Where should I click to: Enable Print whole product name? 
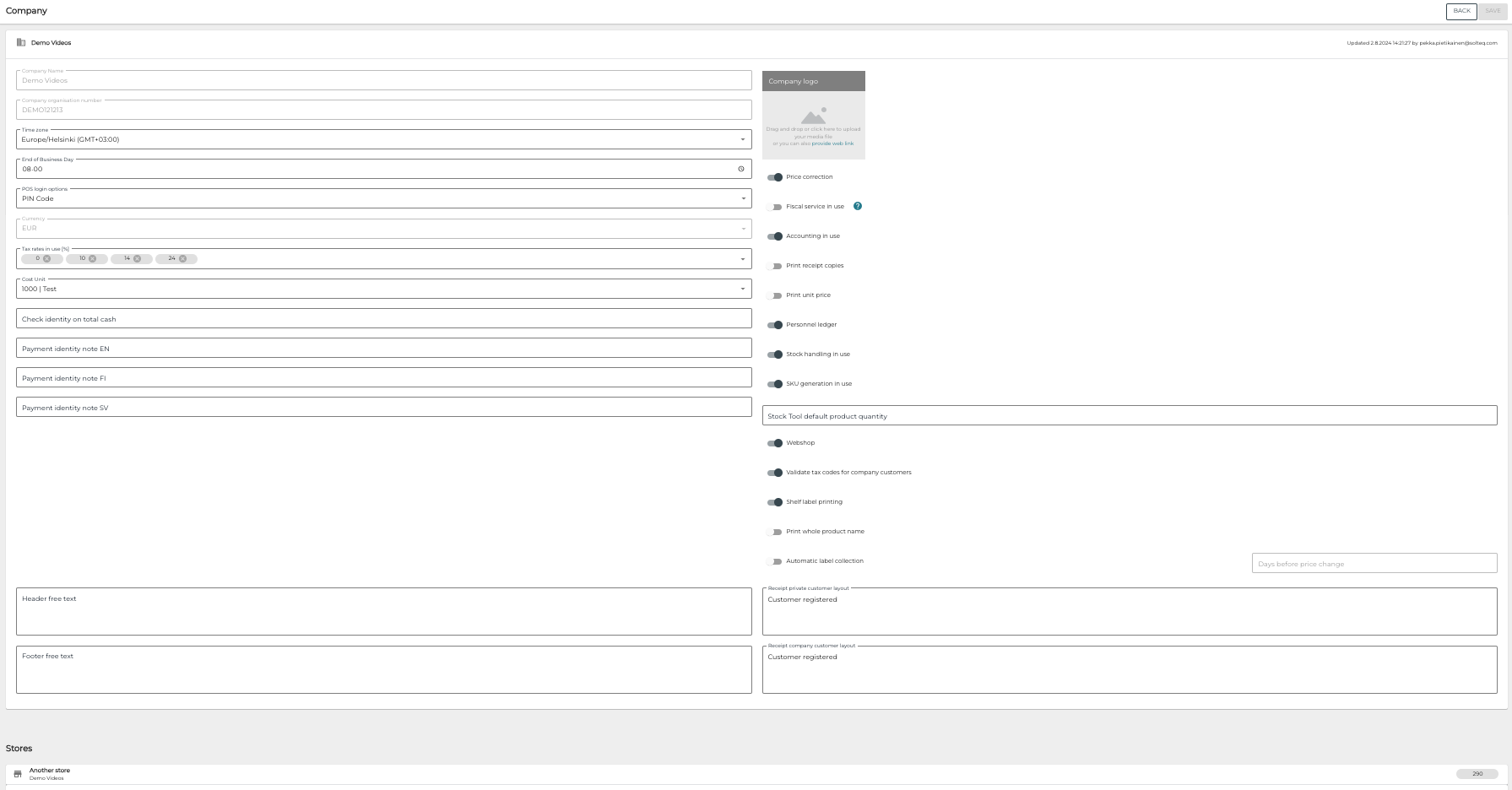775,532
